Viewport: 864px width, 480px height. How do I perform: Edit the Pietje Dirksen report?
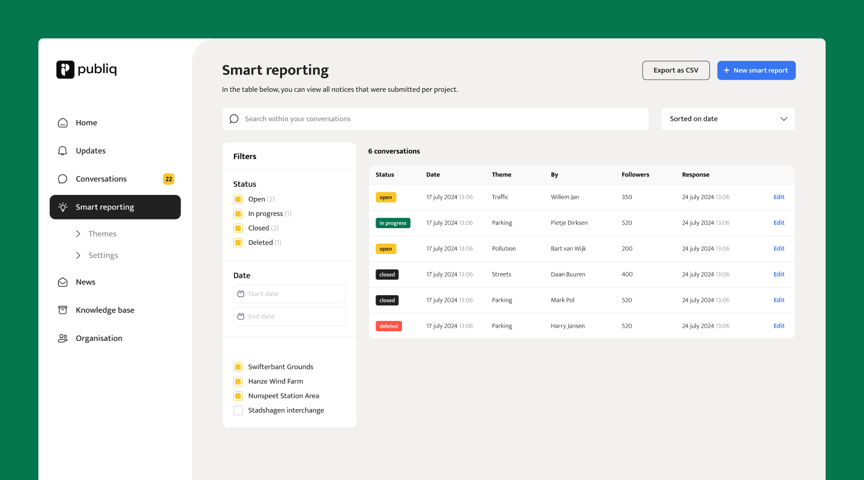pyautogui.click(x=779, y=223)
